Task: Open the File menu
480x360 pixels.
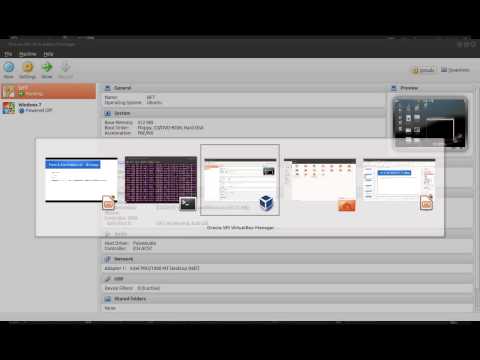Action: [x=8, y=54]
